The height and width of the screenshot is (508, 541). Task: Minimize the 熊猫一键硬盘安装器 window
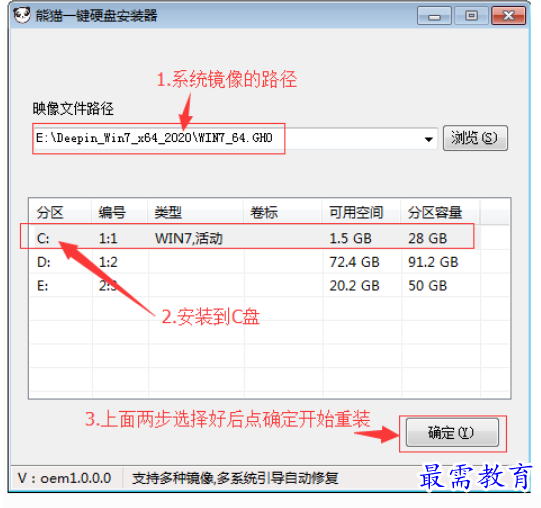point(434,16)
